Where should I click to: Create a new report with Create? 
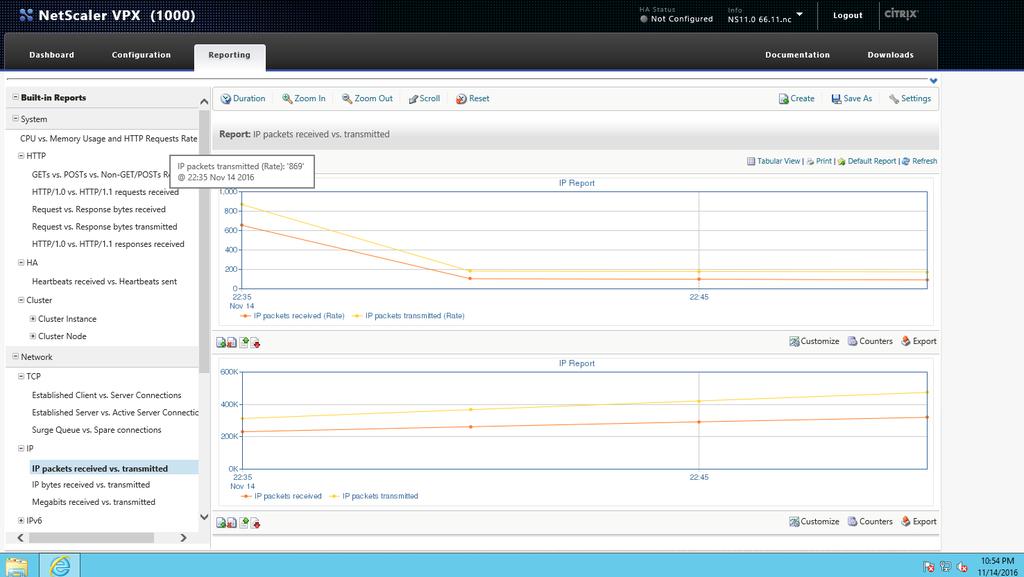[796, 99]
